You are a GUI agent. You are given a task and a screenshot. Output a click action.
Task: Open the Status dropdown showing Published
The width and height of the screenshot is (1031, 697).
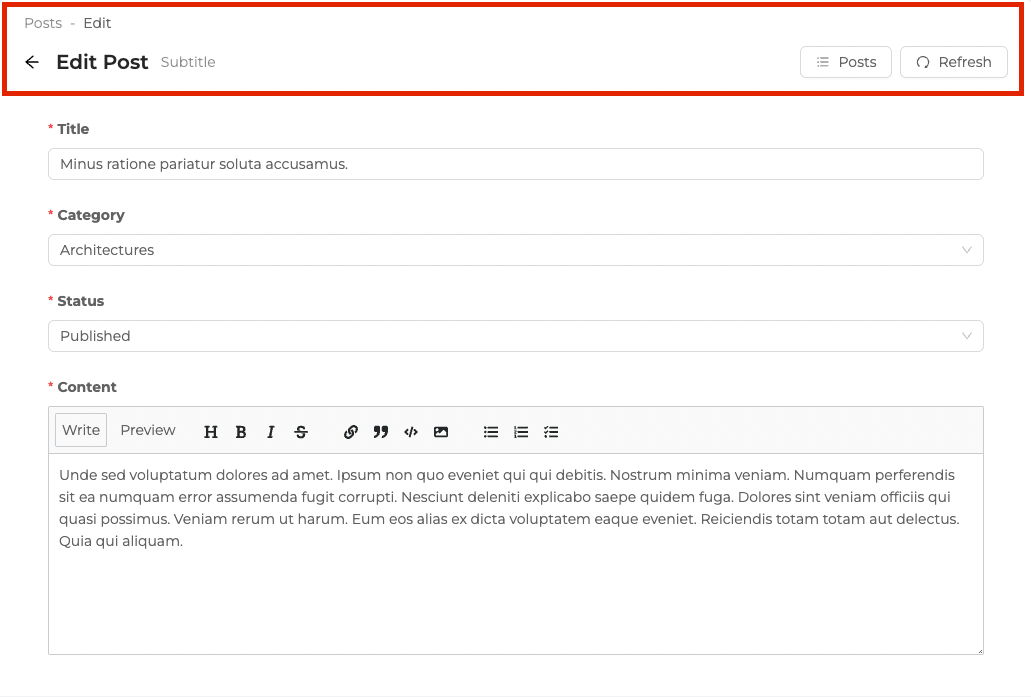(515, 336)
